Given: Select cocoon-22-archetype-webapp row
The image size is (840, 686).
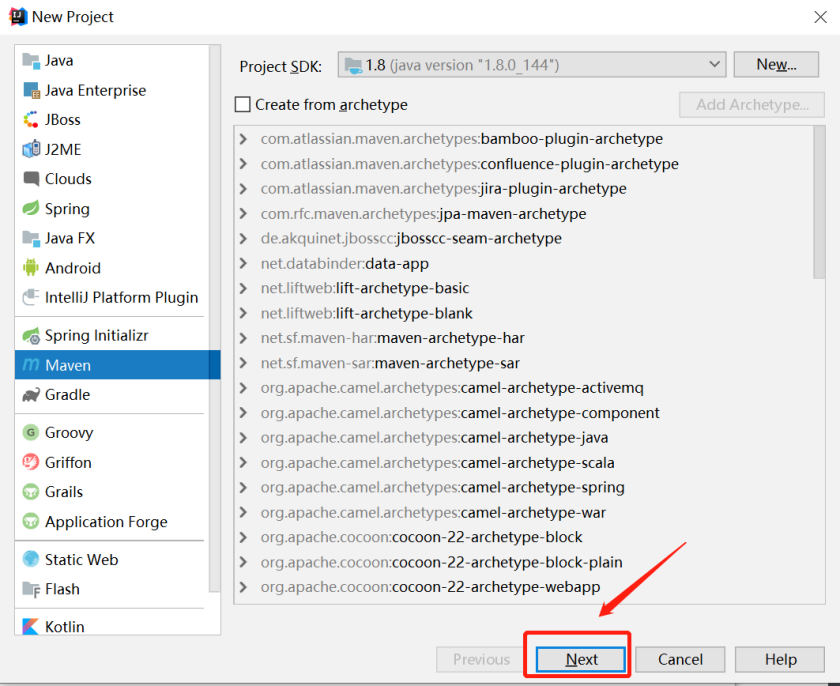Looking at the screenshot, I should tap(523, 587).
